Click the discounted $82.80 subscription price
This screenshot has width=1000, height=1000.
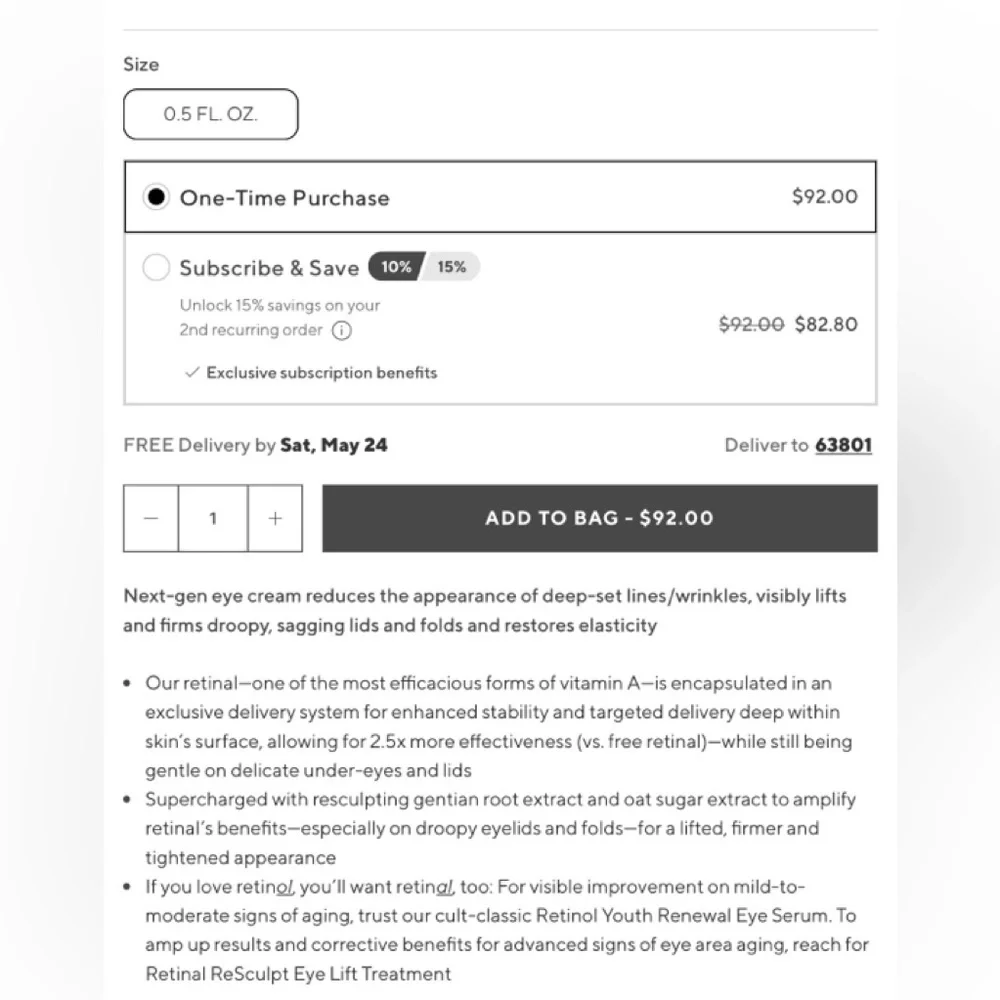[x=826, y=325]
